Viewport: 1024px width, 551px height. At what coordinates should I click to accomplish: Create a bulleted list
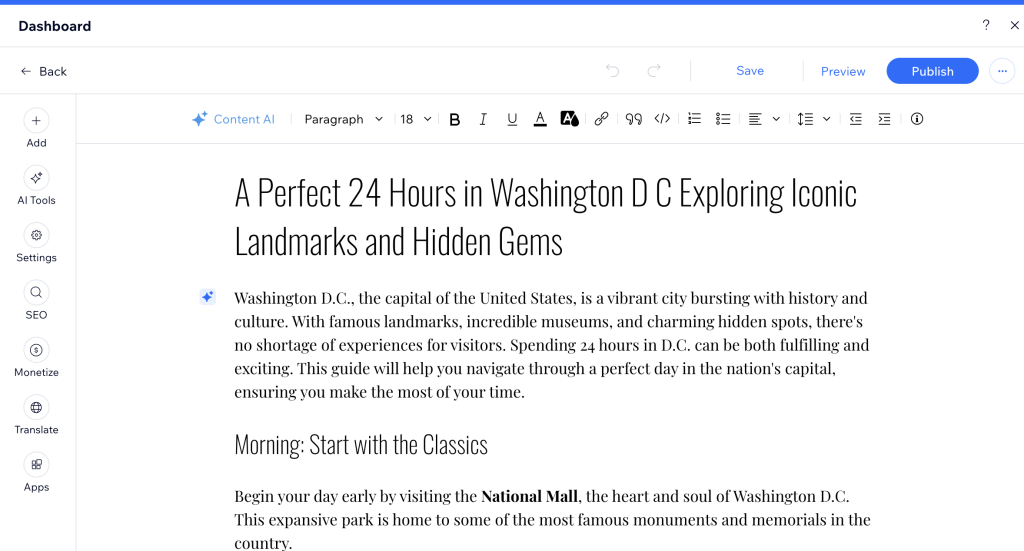pos(723,119)
